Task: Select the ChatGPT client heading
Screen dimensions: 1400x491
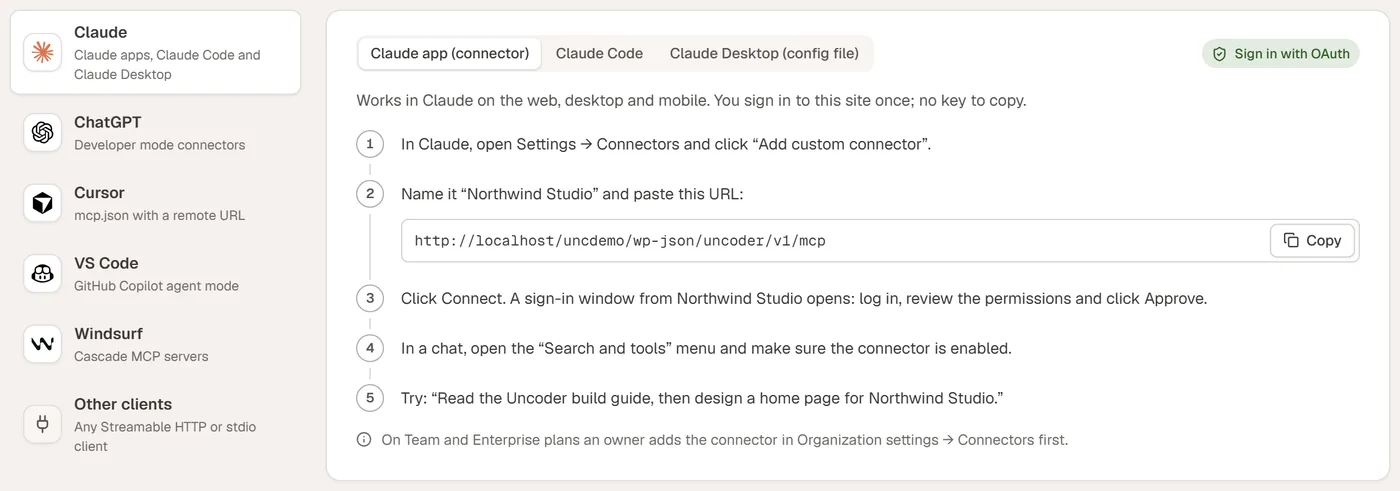Action: coord(108,122)
